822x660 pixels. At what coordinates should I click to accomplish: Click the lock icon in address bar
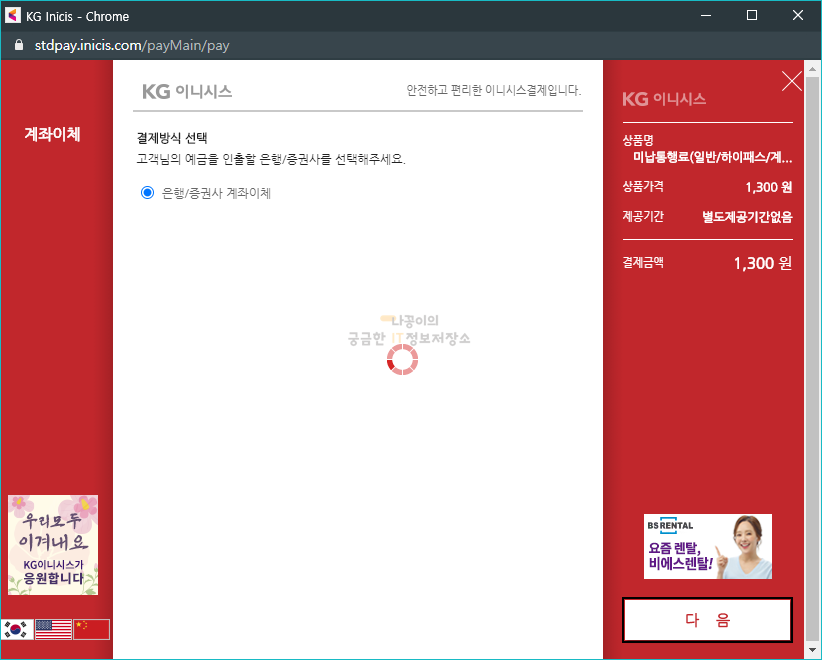(x=19, y=45)
